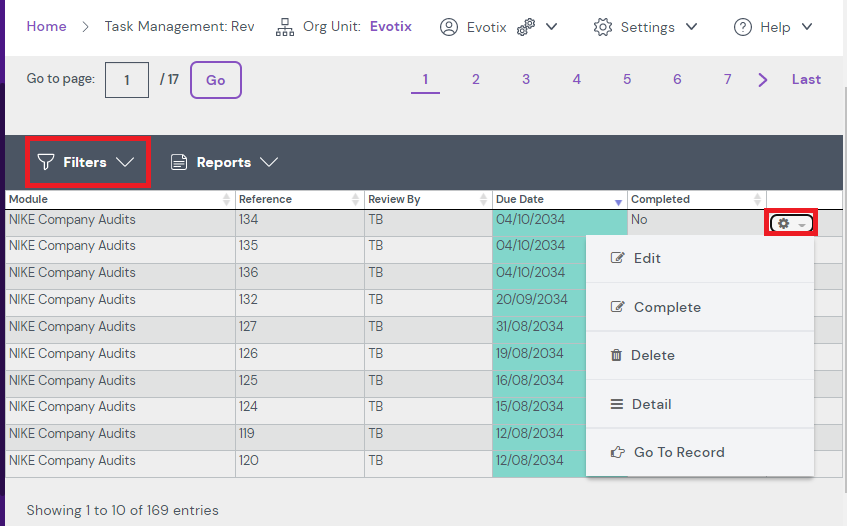The height and width of the screenshot is (526, 847).
Task: Navigate to the Home breadcrumb link
Action: [46, 26]
